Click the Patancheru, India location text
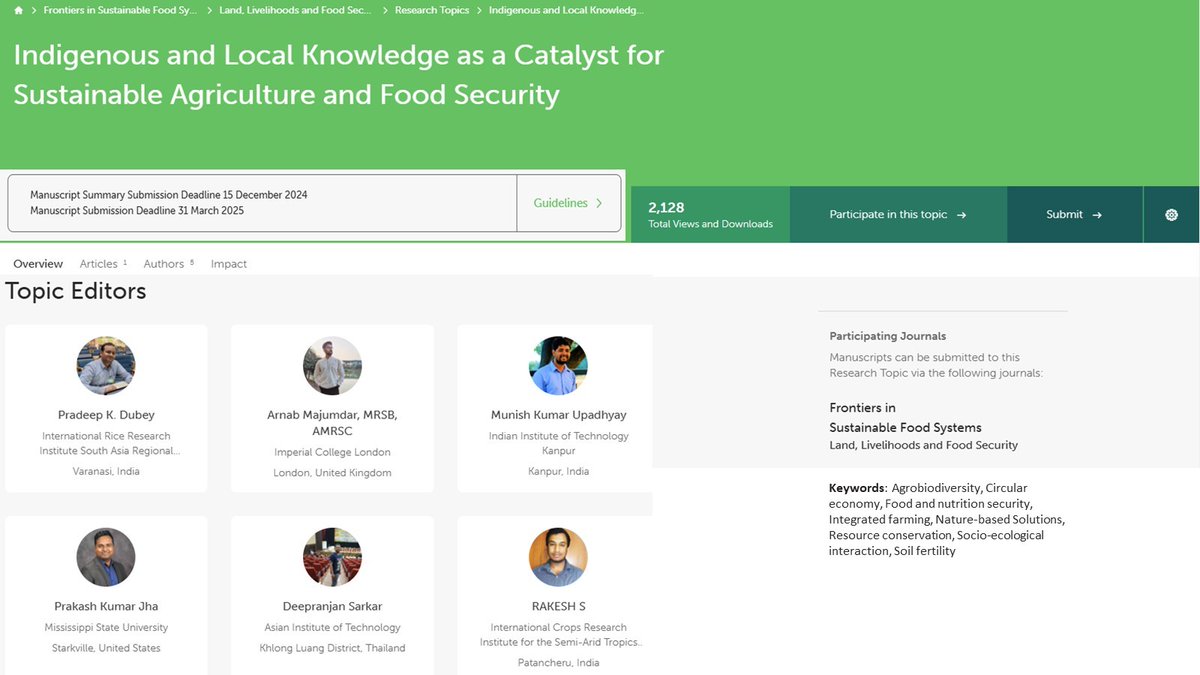The height and width of the screenshot is (675, 1200). point(559,663)
